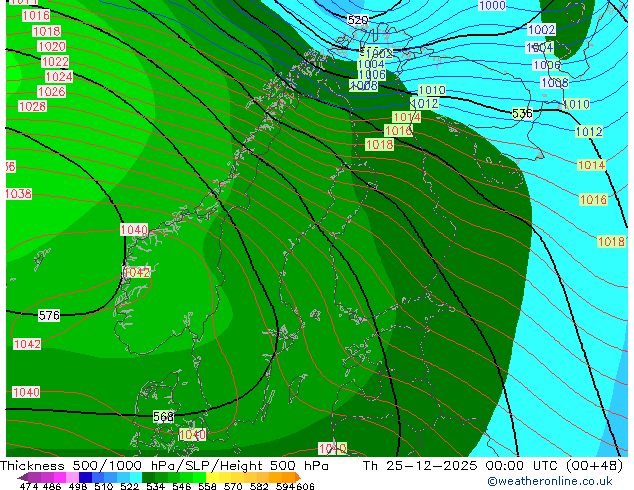Click the 536 height contour label
Viewport: 634px width, 490px height.
coord(522,114)
